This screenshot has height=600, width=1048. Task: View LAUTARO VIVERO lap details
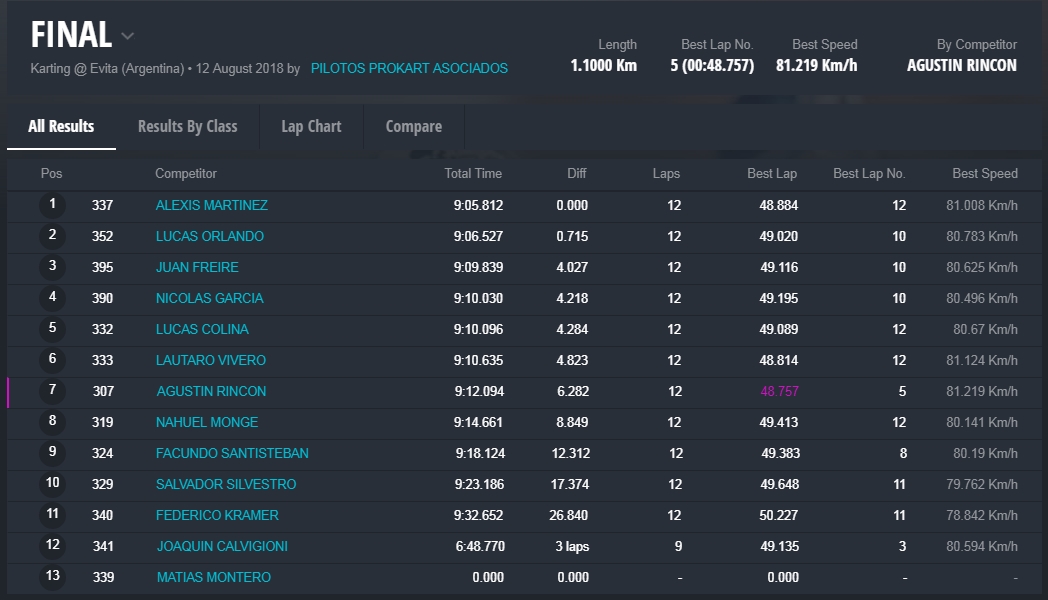click(210, 361)
